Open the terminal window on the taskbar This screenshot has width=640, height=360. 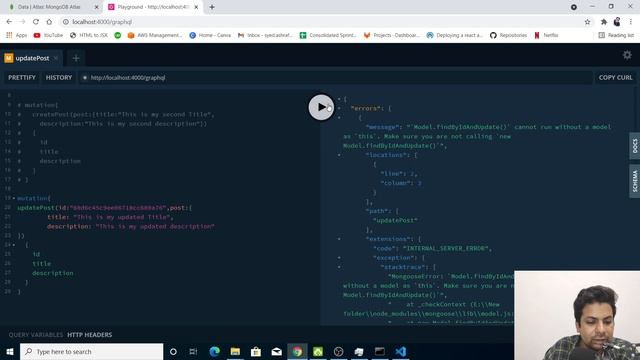[x=380, y=351]
